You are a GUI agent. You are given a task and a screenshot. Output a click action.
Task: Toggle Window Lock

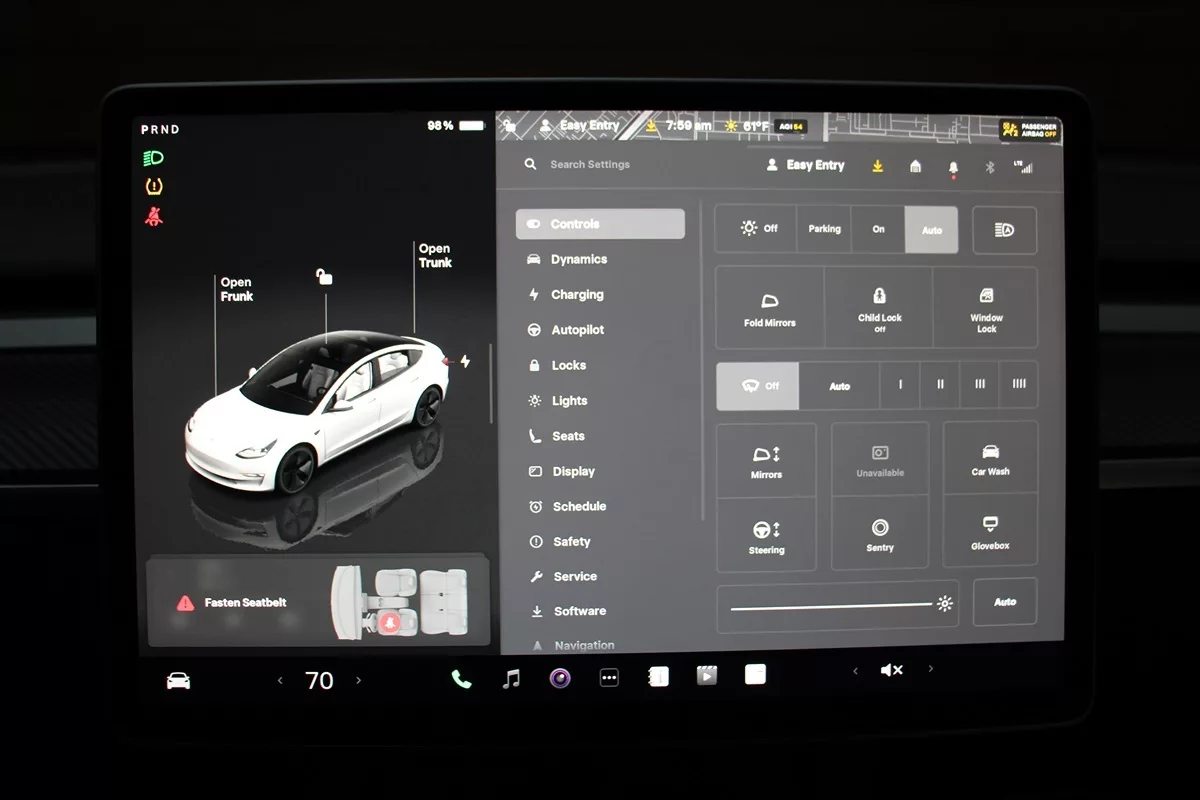pyautogui.click(x=986, y=307)
